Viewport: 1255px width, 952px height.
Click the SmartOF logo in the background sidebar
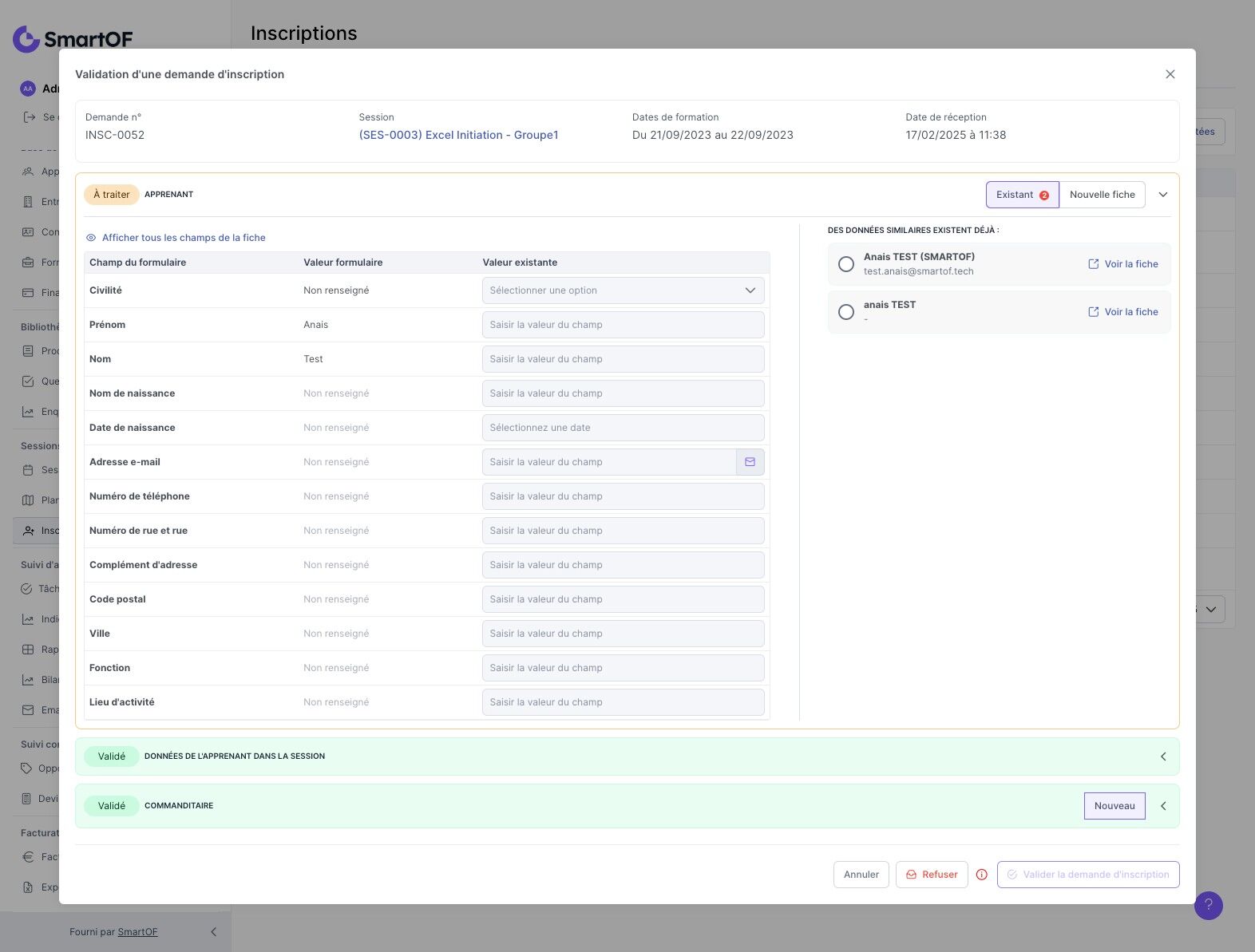click(x=73, y=38)
